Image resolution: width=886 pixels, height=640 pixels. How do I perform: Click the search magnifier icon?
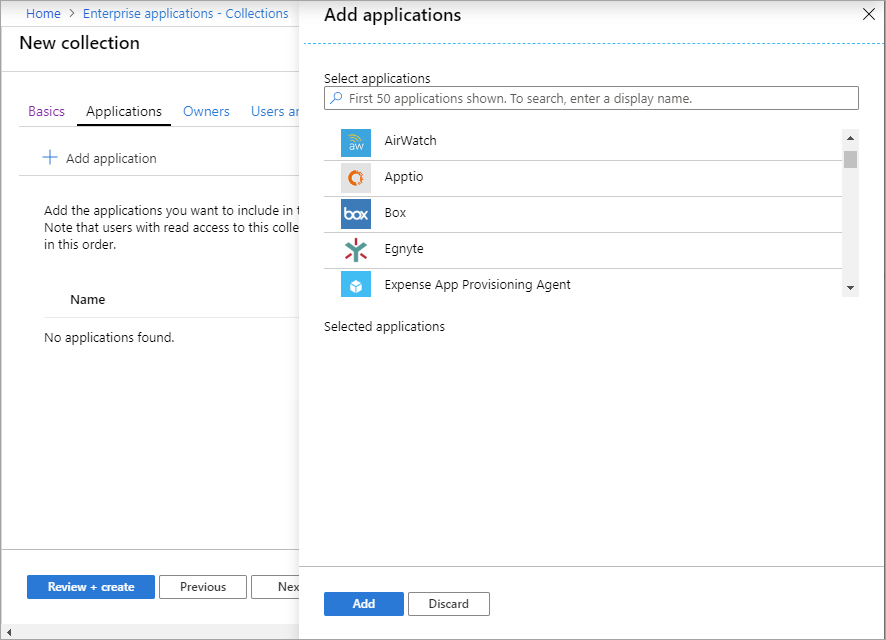pyautogui.click(x=336, y=98)
